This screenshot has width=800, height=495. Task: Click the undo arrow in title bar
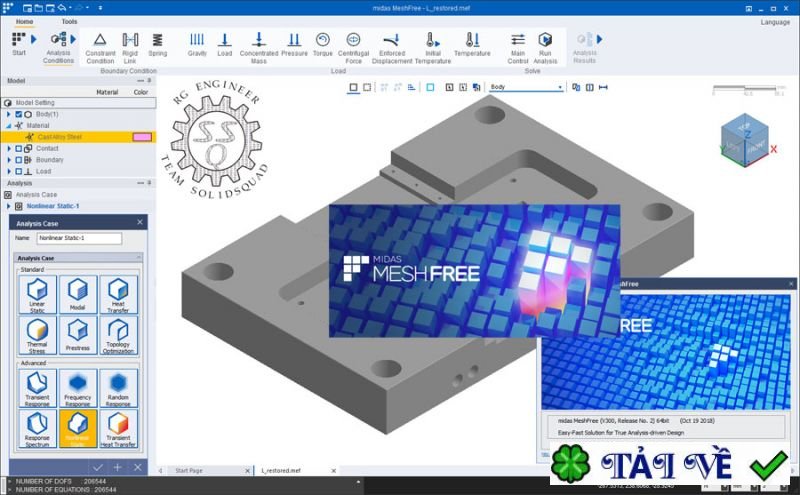[62, 8]
